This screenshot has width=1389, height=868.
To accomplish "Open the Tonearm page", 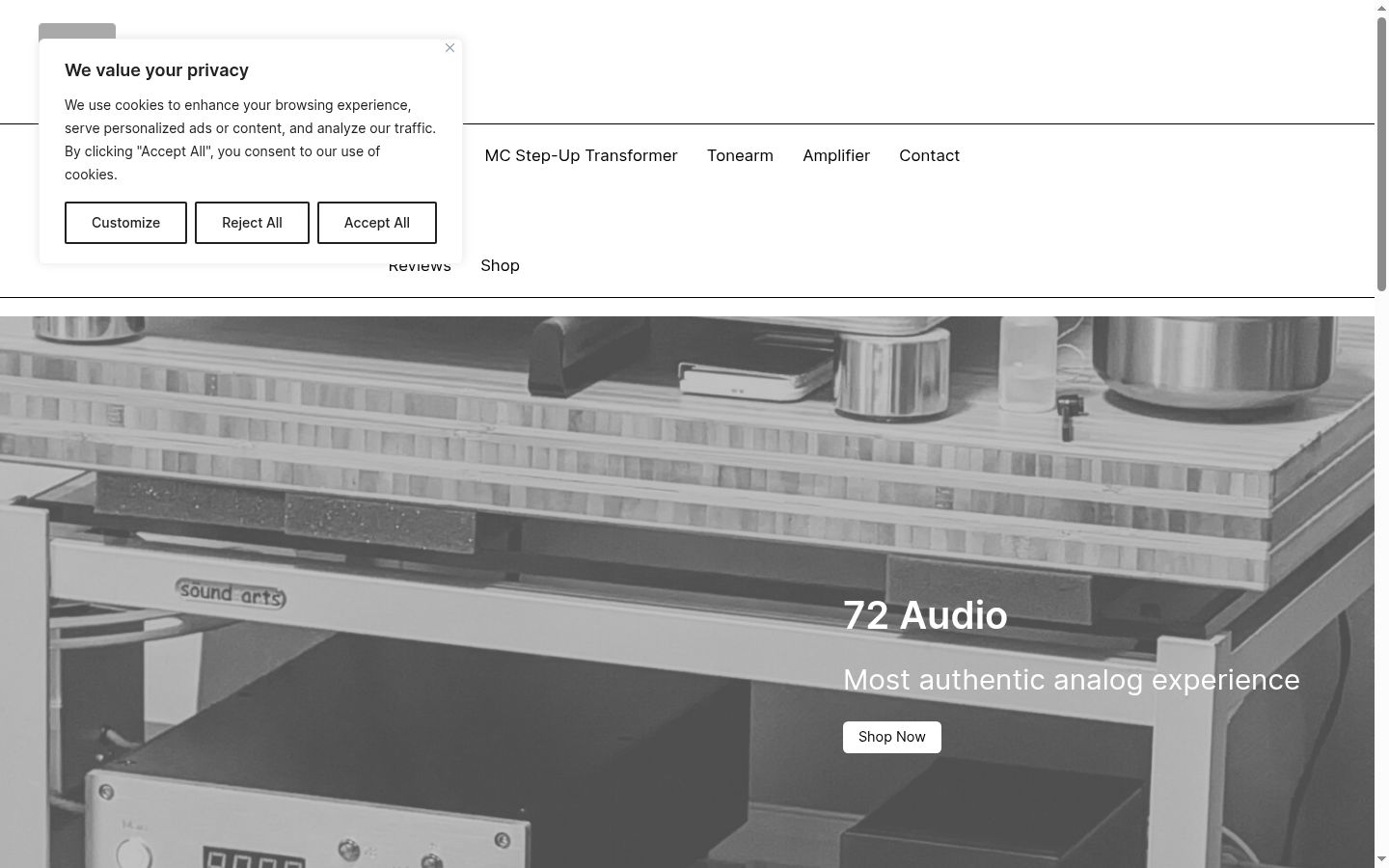I will 740,156.
